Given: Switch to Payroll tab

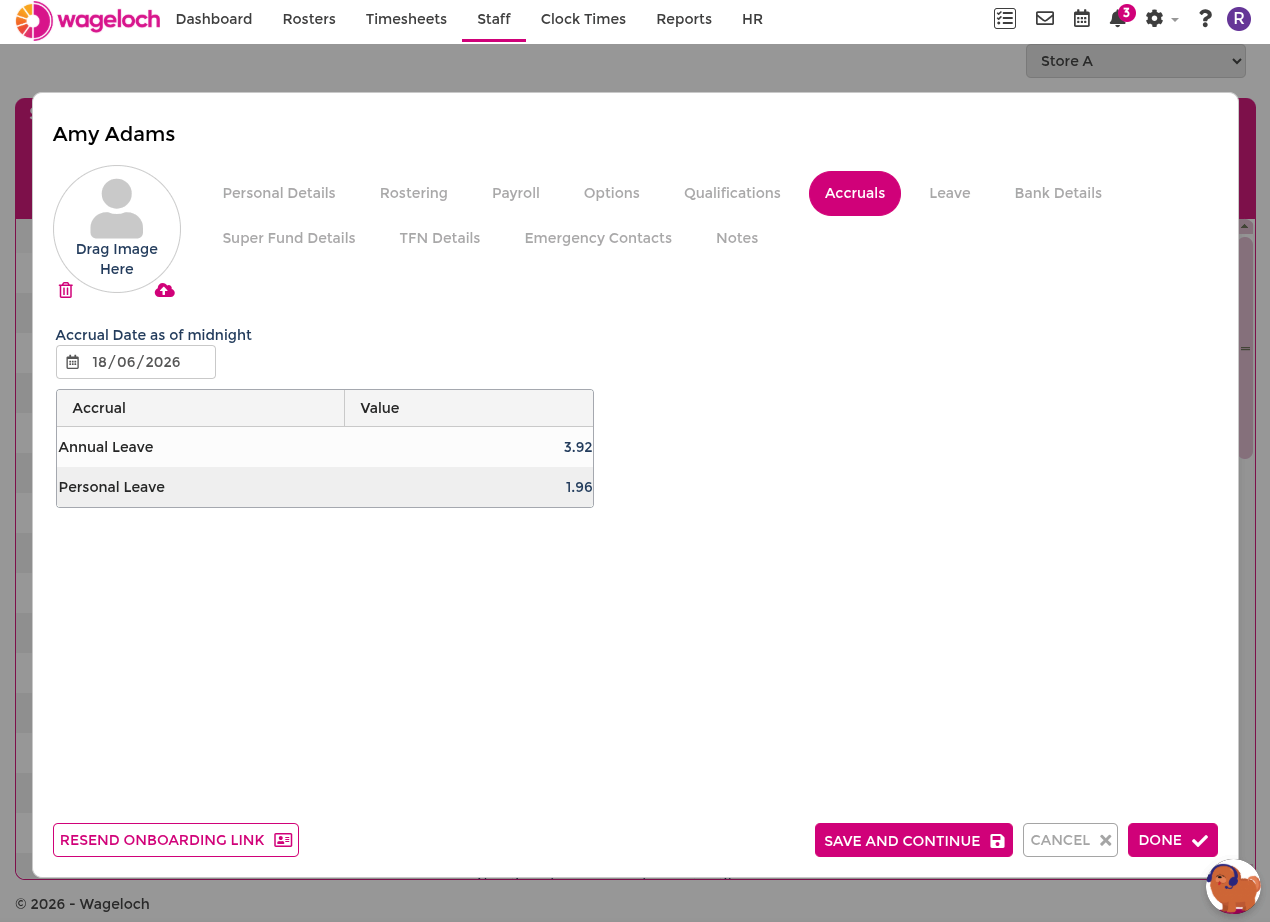Looking at the screenshot, I should [x=516, y=193].
